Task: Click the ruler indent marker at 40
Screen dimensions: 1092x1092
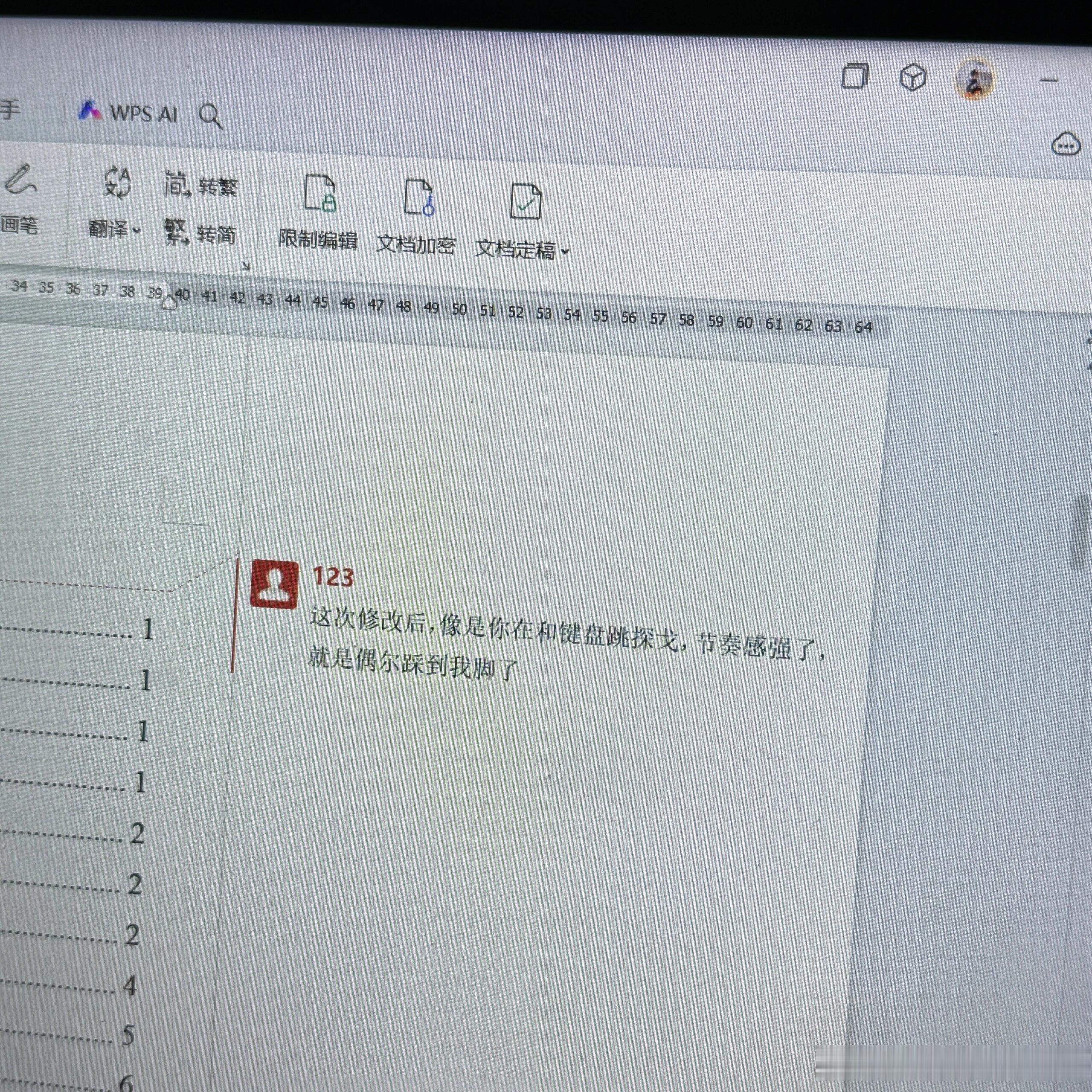Action: point(169,303)
